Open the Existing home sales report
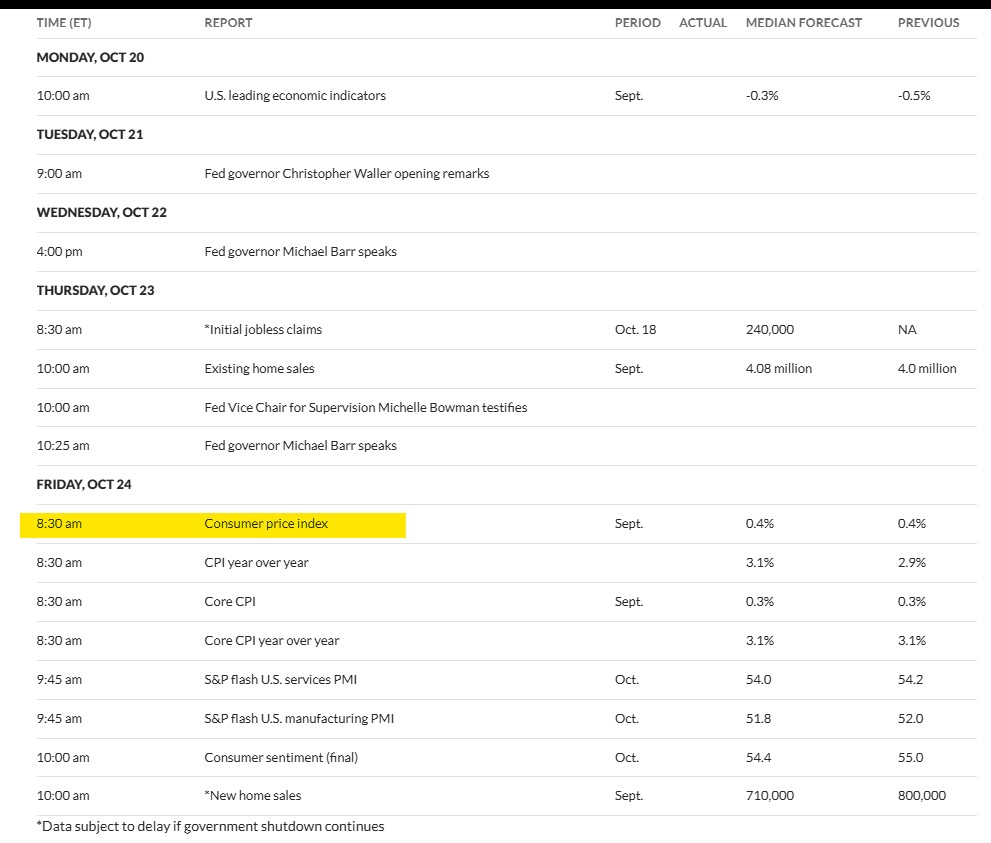 click(x=259, y=369)
